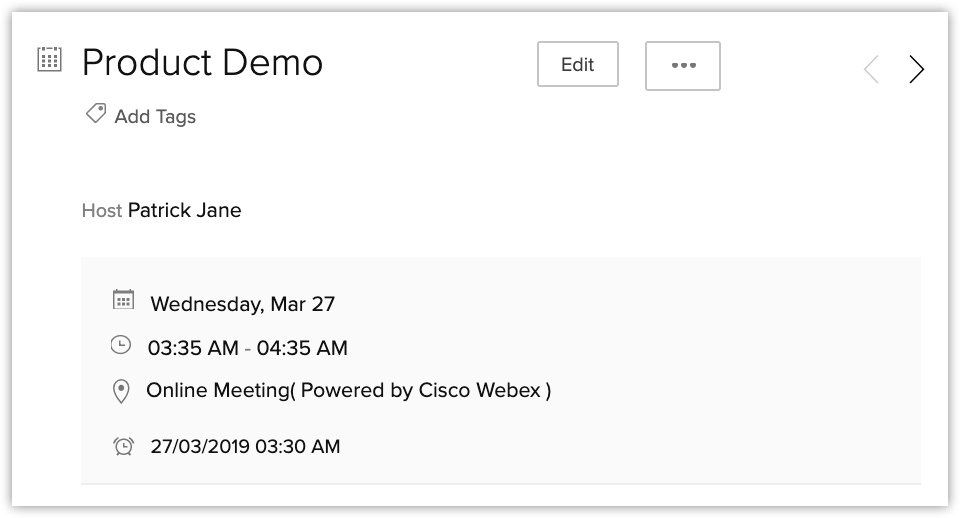Click the Wednesday, Mar 27 date text
Screen dimensions: 960x518
click(x=242, y=304)
